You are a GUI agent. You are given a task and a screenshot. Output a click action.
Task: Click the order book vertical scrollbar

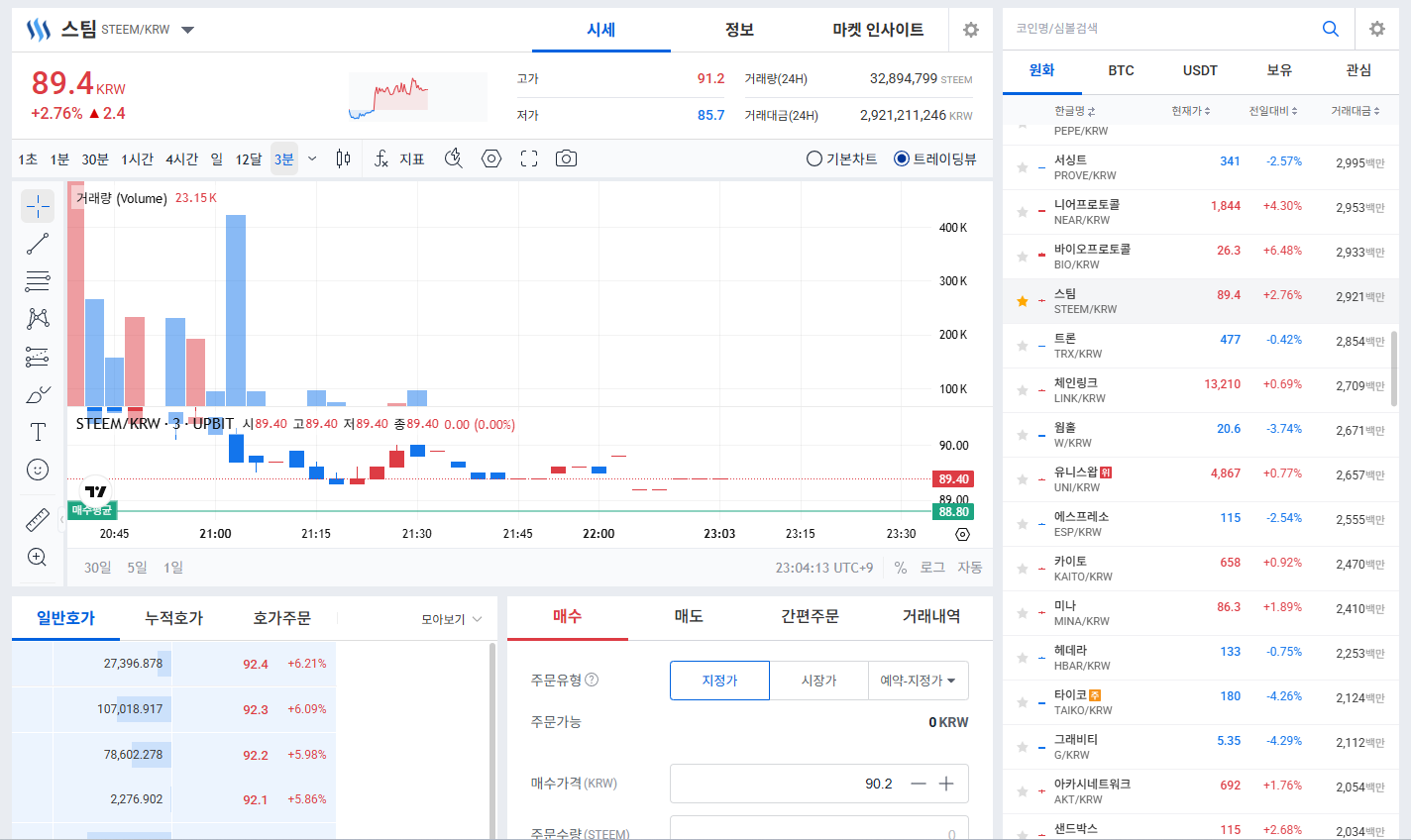coord(492,740)
